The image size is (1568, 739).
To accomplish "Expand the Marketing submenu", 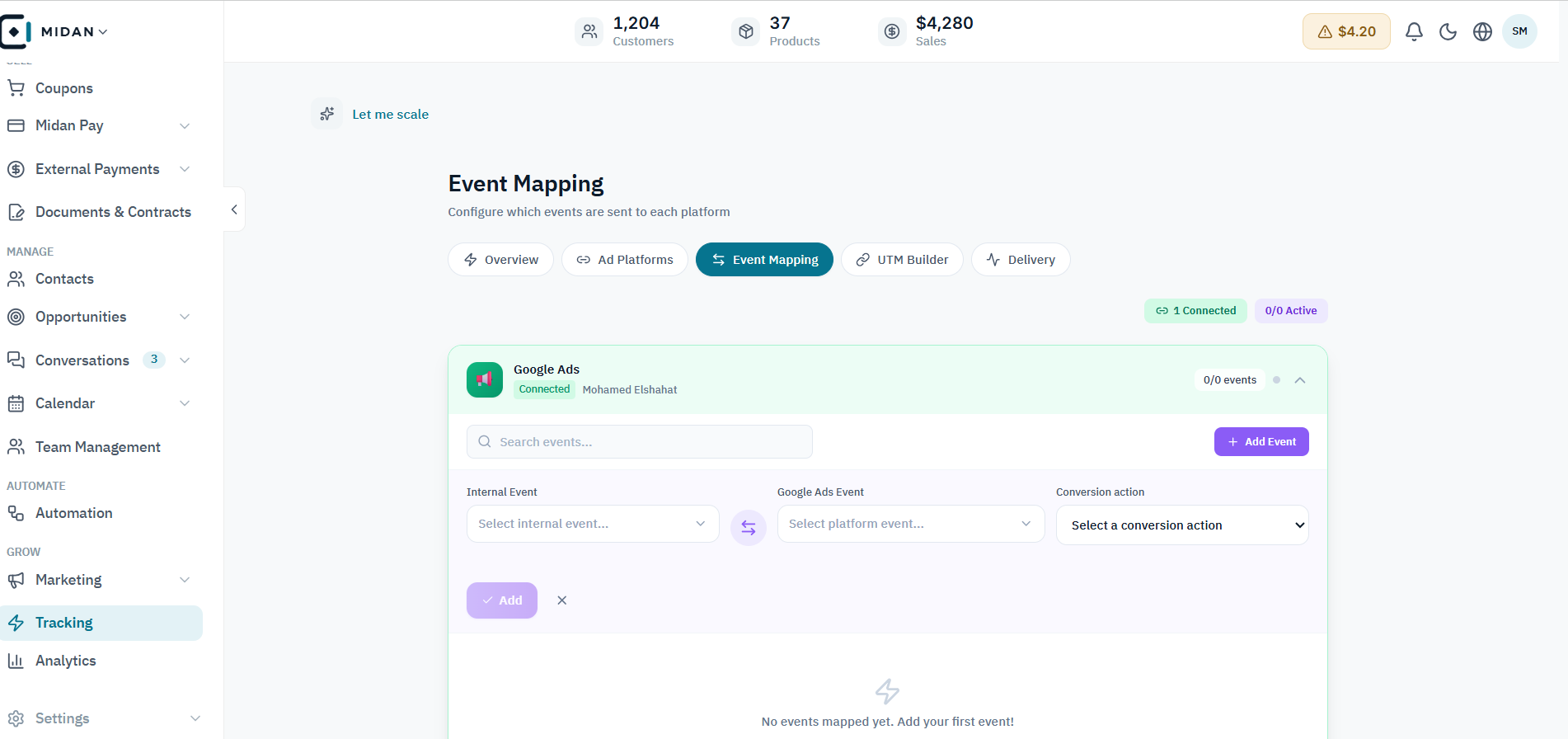I will point(185,580).
